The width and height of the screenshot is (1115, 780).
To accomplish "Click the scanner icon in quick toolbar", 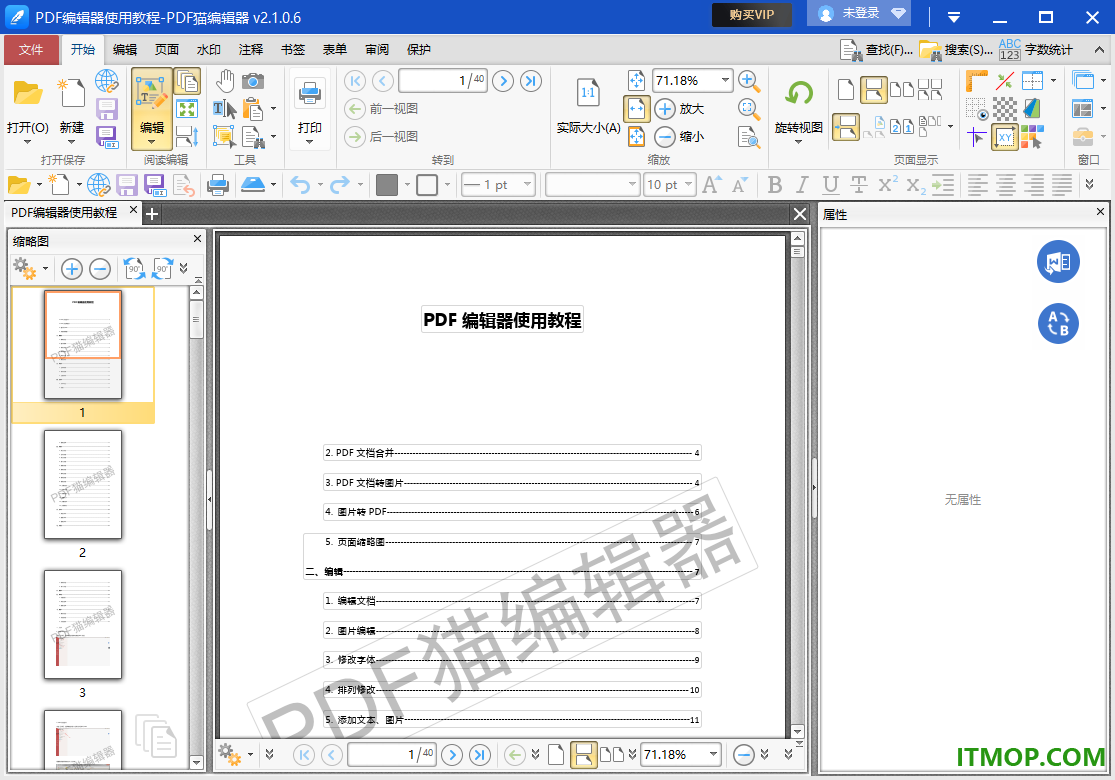I will (253, 185).
